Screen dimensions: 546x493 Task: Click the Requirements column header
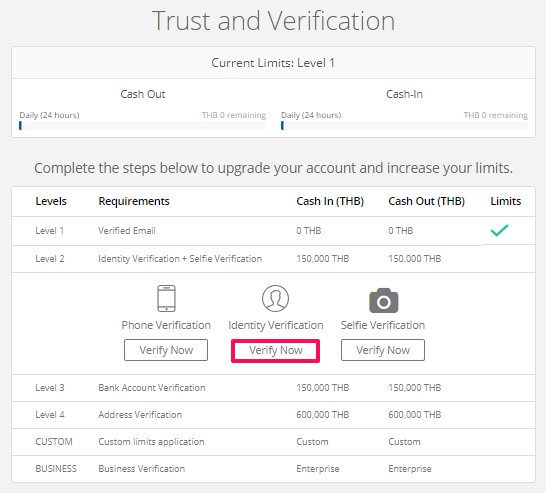(134, 201)
